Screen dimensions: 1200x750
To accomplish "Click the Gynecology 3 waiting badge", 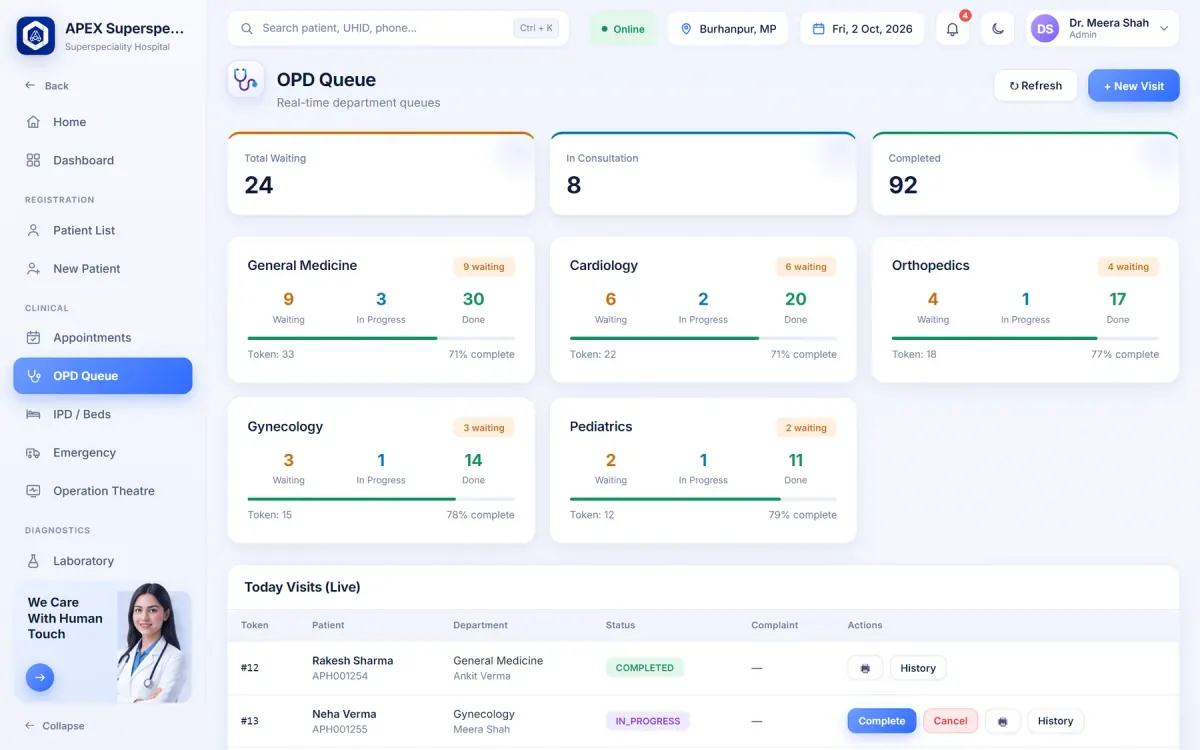I will 484,428.
